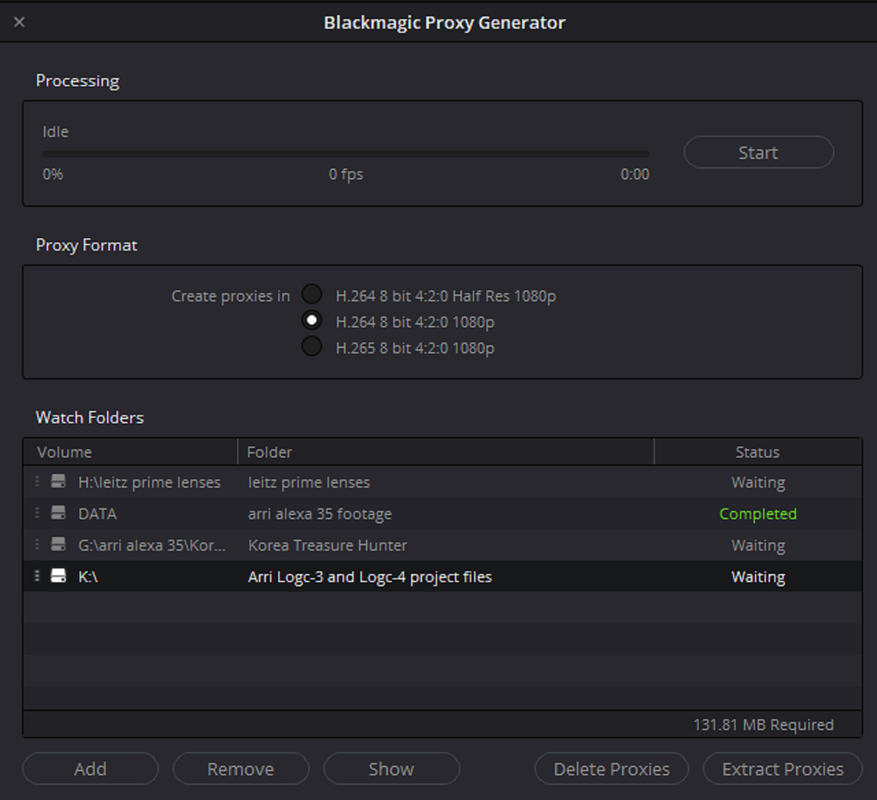The image size is (877, 800).
Task: Click drag handle of G:\arri alexa 35 row
Action: [37, 546]
